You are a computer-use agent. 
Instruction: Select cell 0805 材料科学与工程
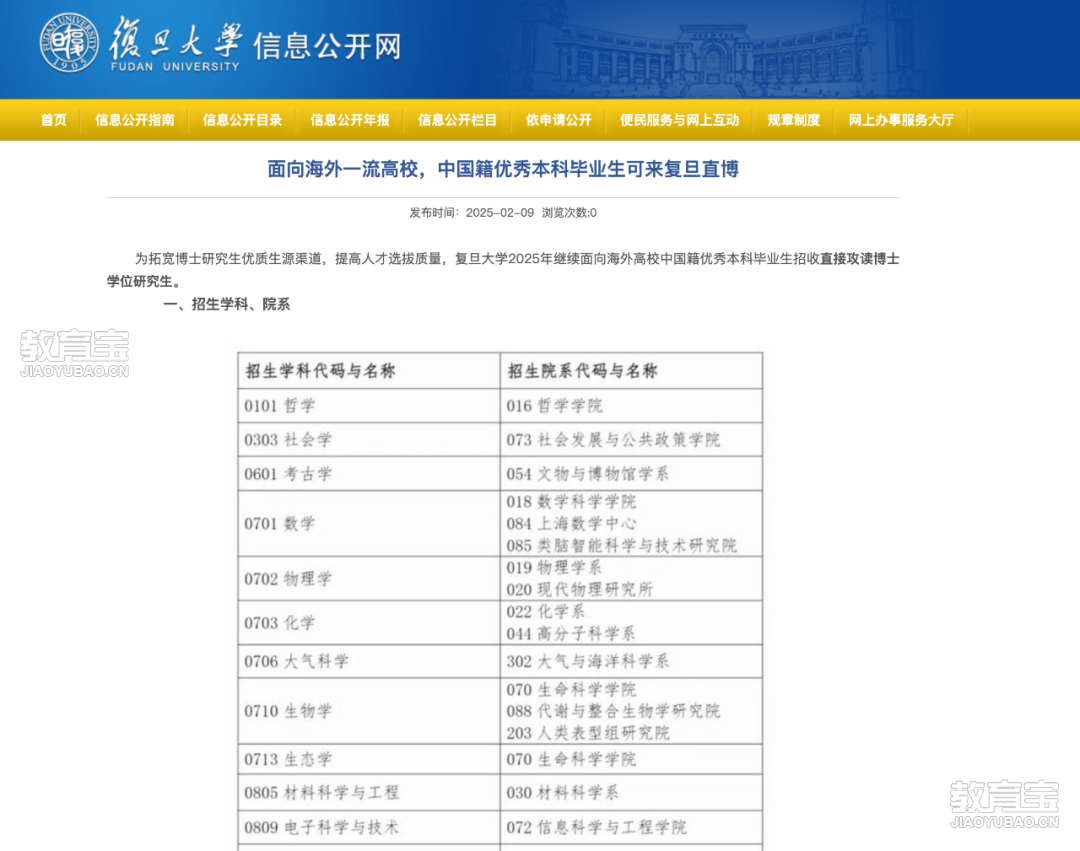(368, 792)
